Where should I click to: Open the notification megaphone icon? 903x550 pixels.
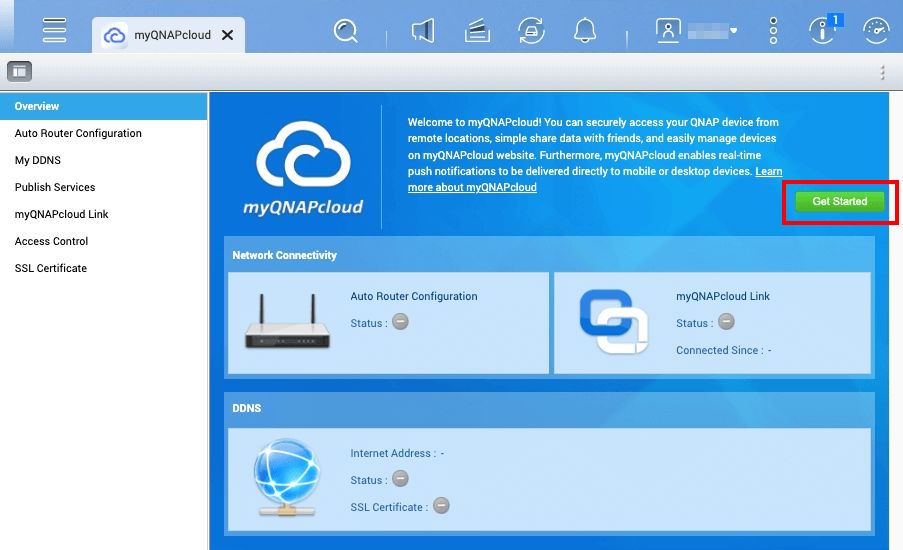coord(423,32)
